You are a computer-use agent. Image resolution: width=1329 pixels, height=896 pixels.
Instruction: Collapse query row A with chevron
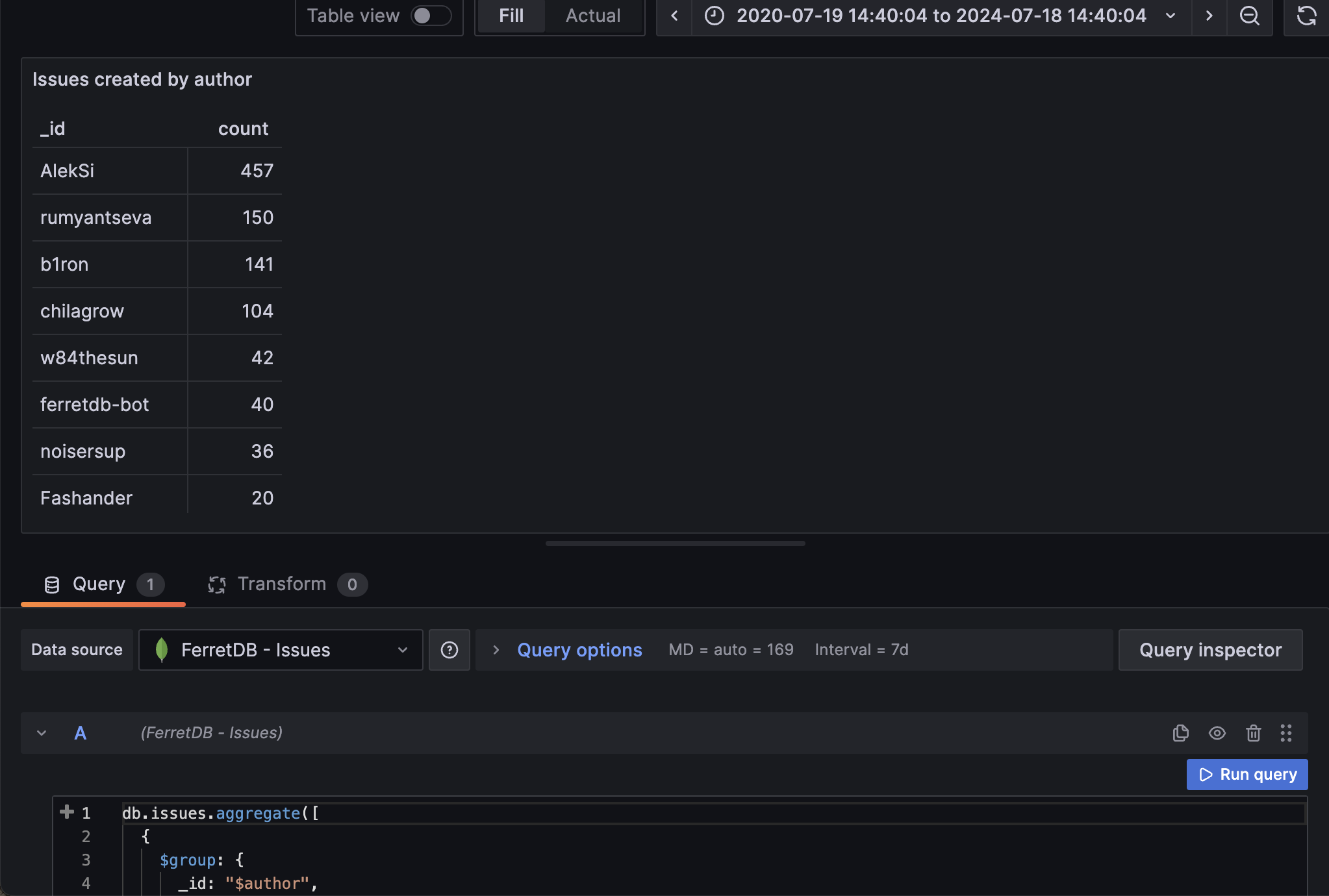click(x=42, y=733)
